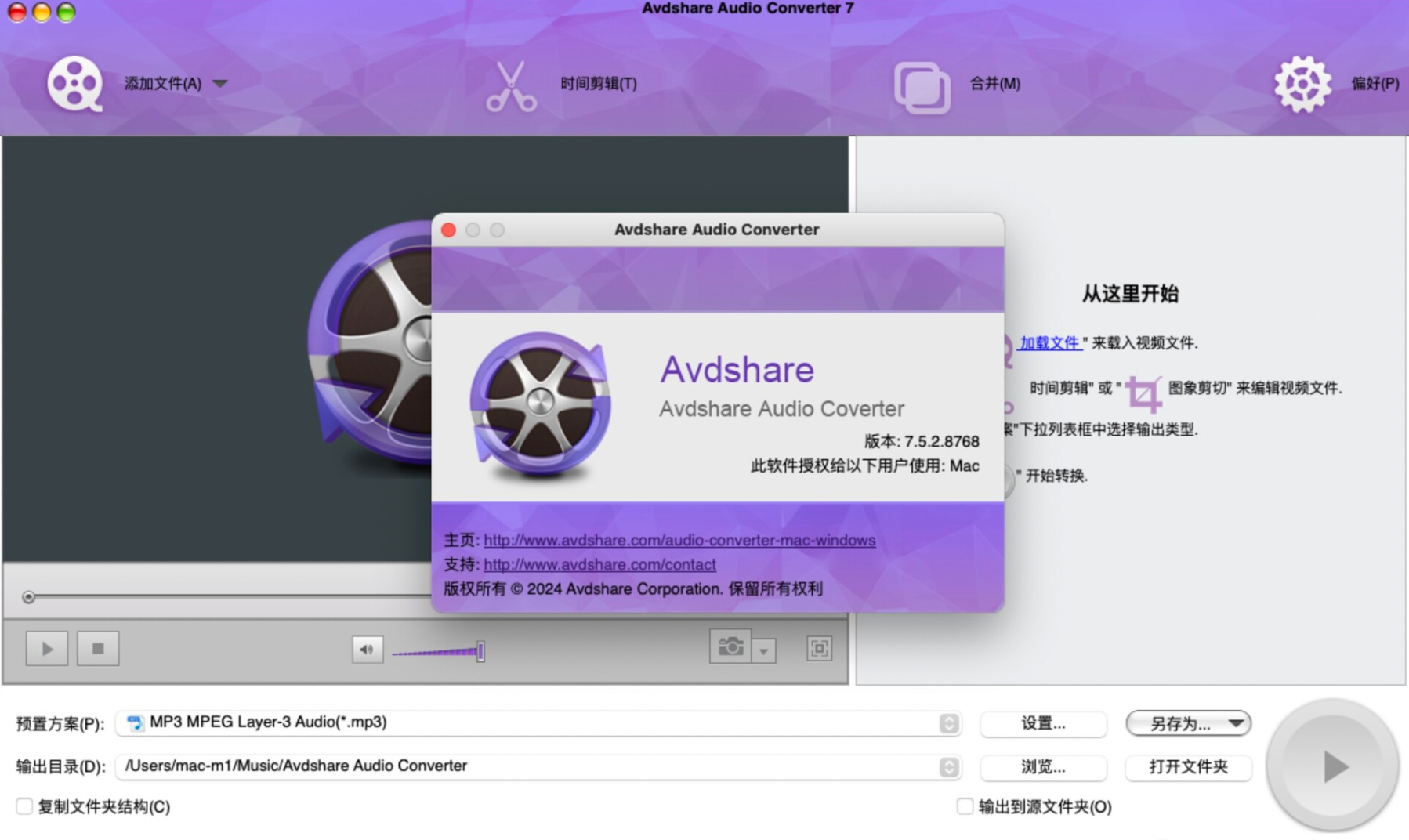
Task: Click the crop icon beside 图象剪切
Action: (x=1144, y=393)
